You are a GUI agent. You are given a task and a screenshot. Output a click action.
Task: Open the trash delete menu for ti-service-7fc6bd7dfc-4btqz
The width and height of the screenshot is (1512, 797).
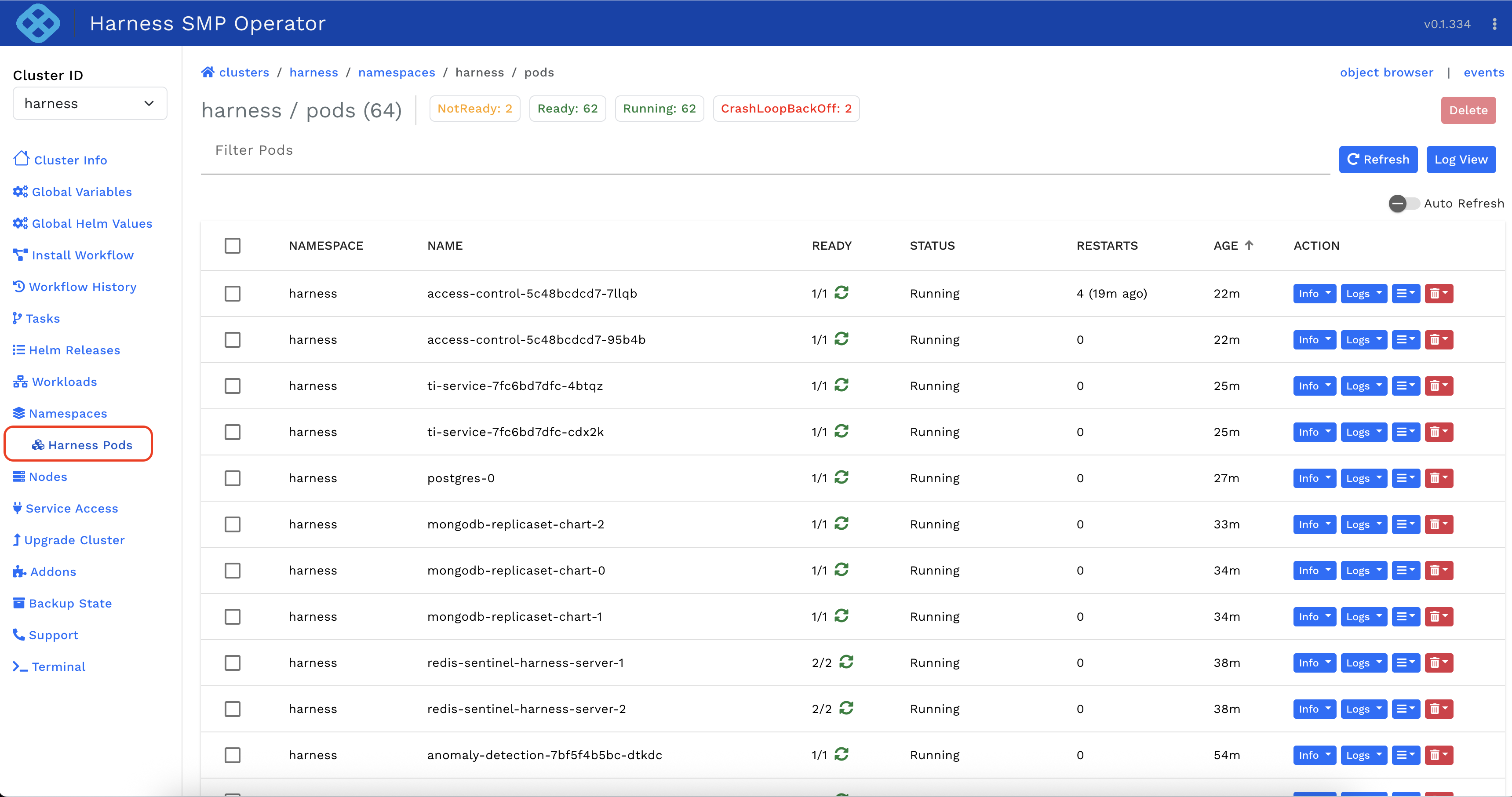coord(1439,386)
